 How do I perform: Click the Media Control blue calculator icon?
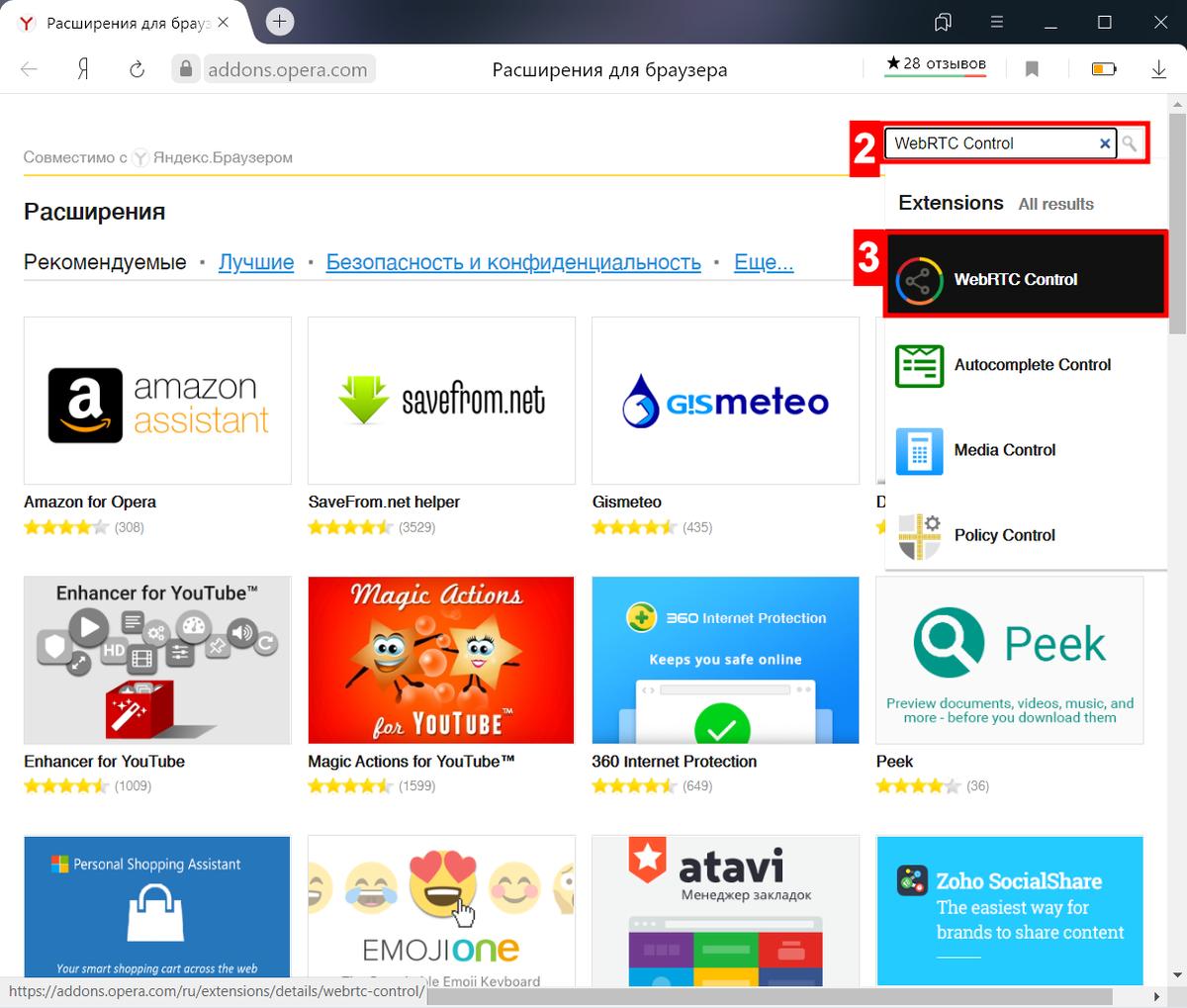[919, 451]
